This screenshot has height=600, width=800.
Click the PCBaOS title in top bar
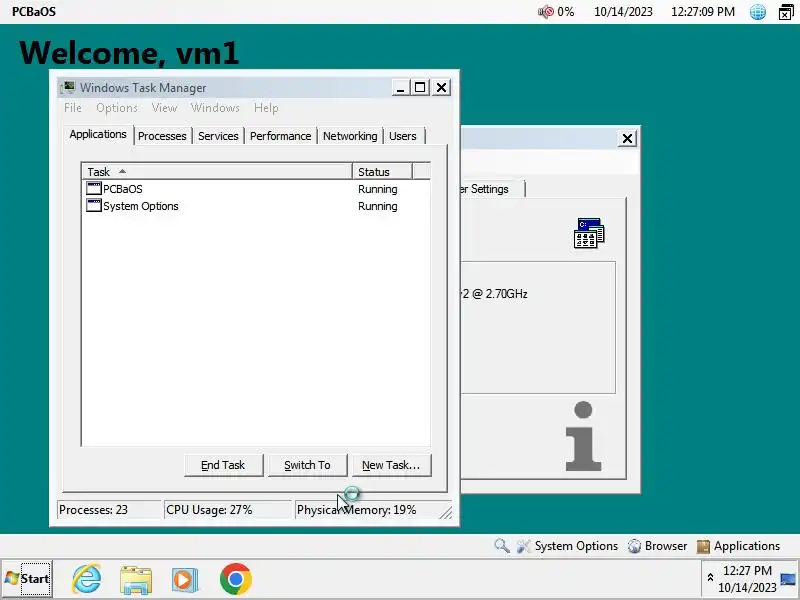click(34, 12)
